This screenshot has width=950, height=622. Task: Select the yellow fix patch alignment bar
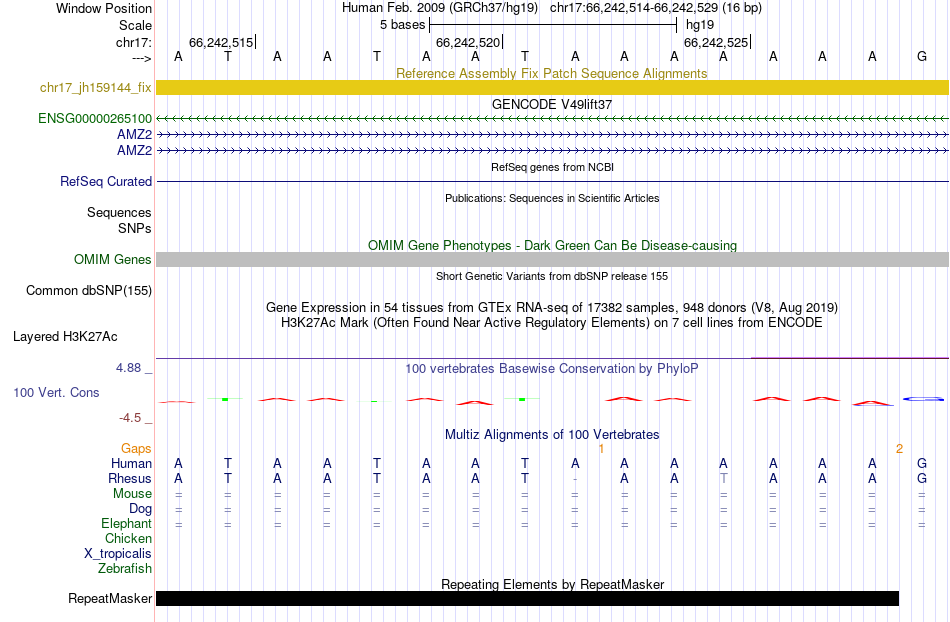(552, 88)
